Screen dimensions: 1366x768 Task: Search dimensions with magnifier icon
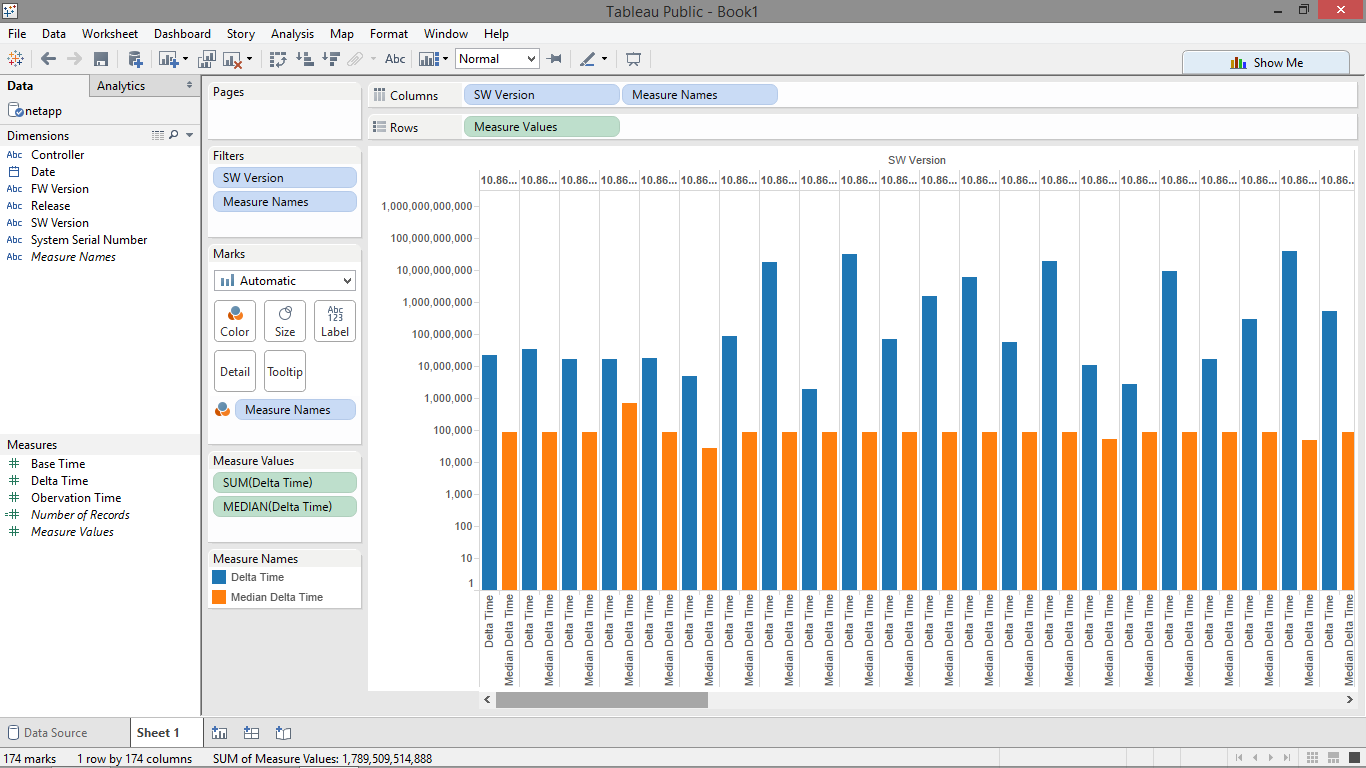pyautogui.click(x=174, y=135)
